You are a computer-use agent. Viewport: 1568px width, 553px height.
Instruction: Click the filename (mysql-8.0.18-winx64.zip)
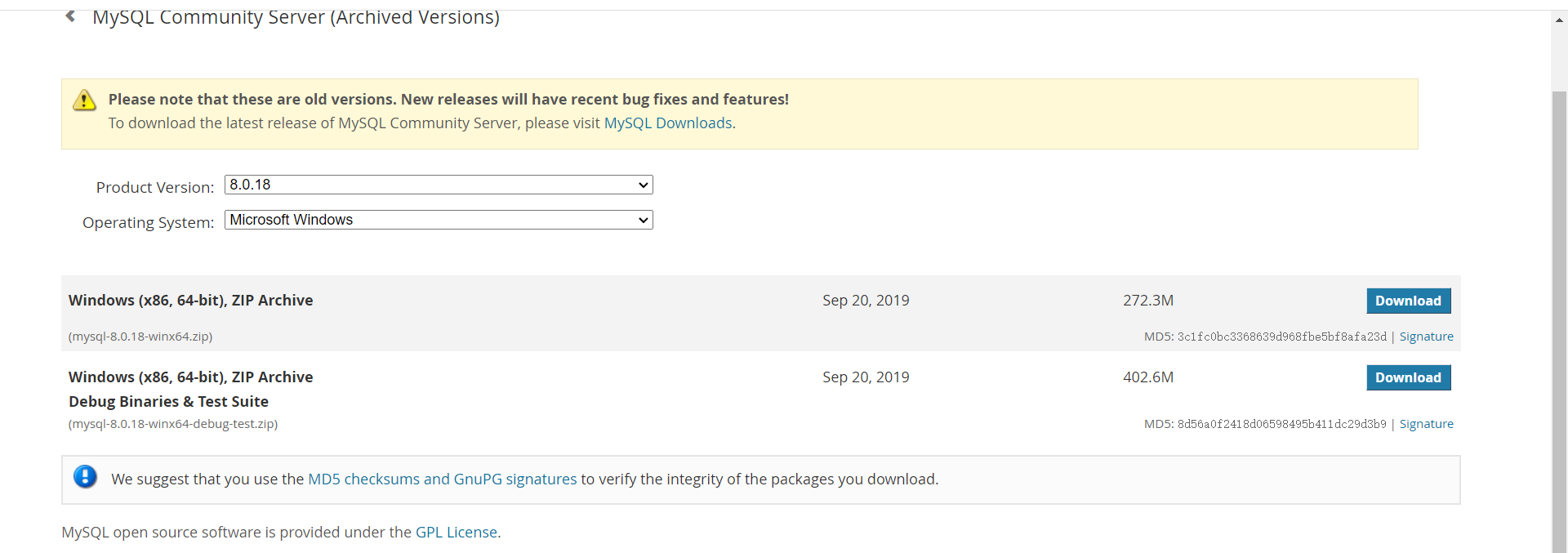140,337
